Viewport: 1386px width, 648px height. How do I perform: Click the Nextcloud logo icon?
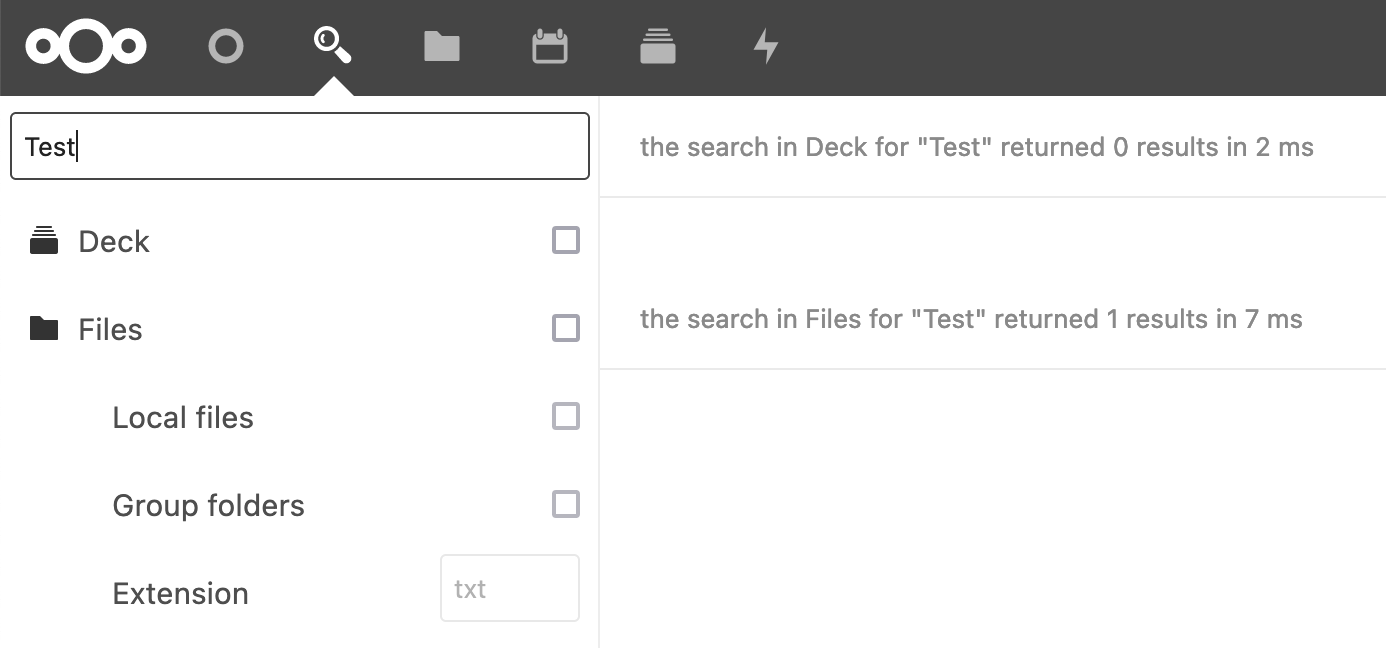point(86,46)
